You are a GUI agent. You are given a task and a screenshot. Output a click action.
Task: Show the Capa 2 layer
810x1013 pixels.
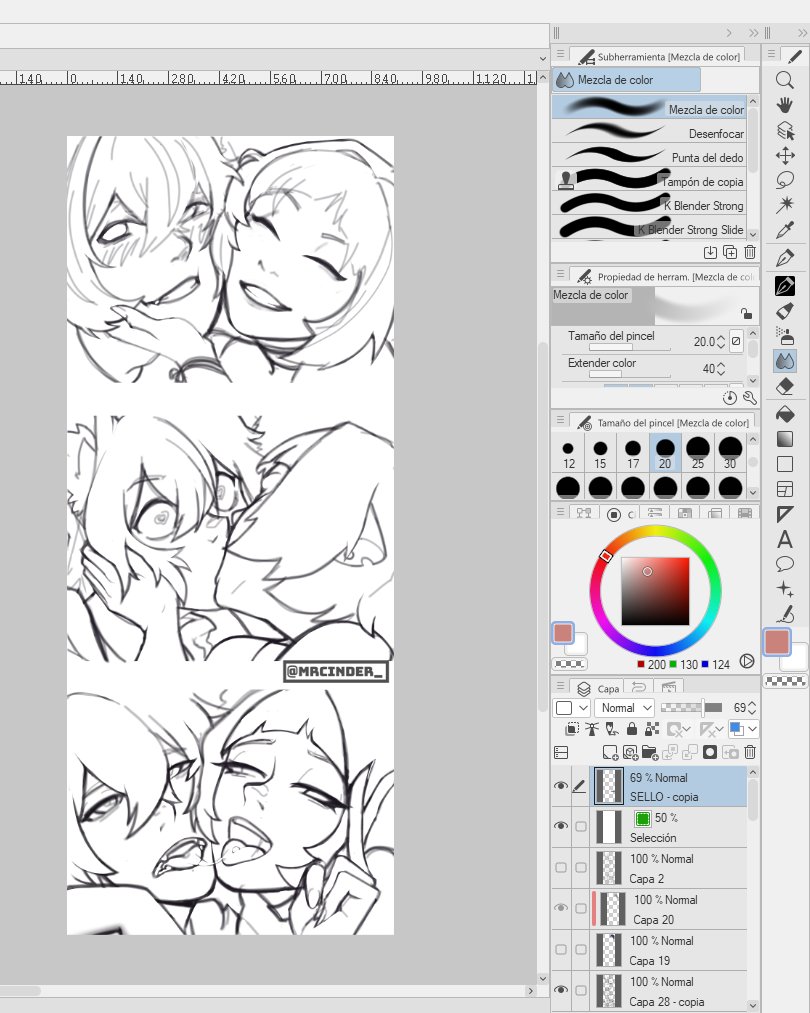click(561, 868)
